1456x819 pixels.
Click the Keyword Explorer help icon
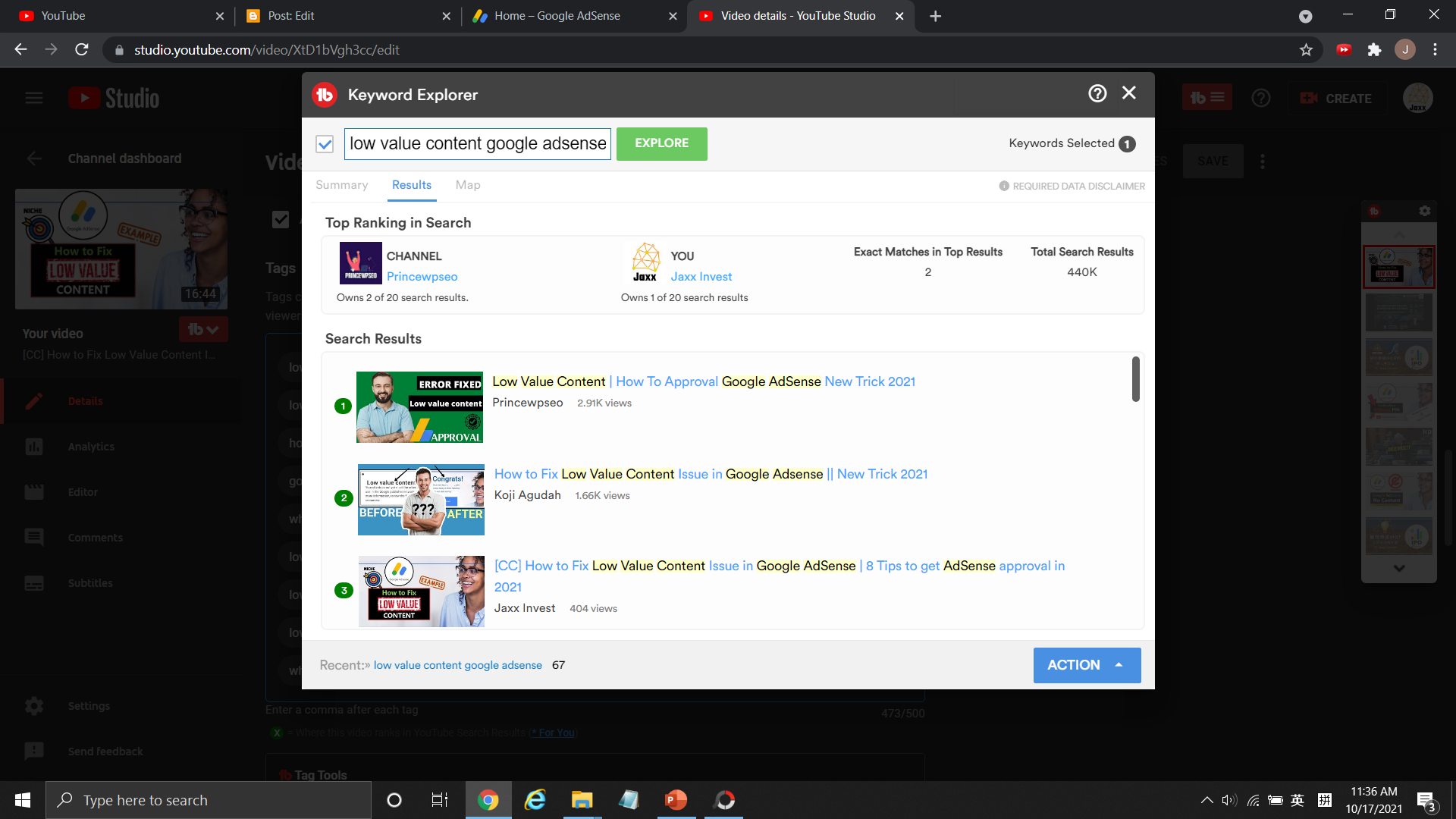click(x=1098, y=93)
